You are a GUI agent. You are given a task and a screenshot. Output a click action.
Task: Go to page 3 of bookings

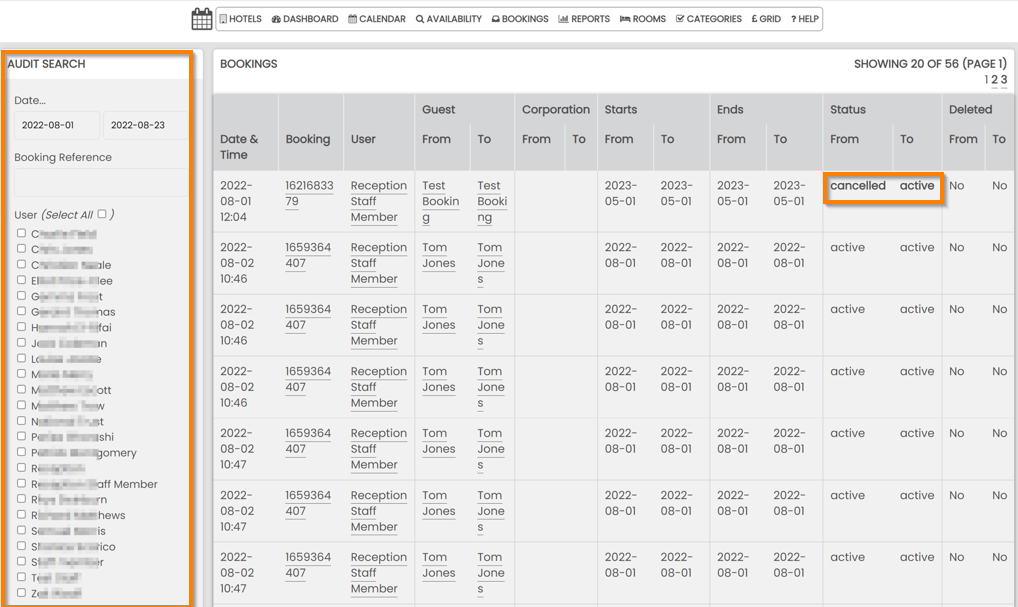[x=1004, y=80]
